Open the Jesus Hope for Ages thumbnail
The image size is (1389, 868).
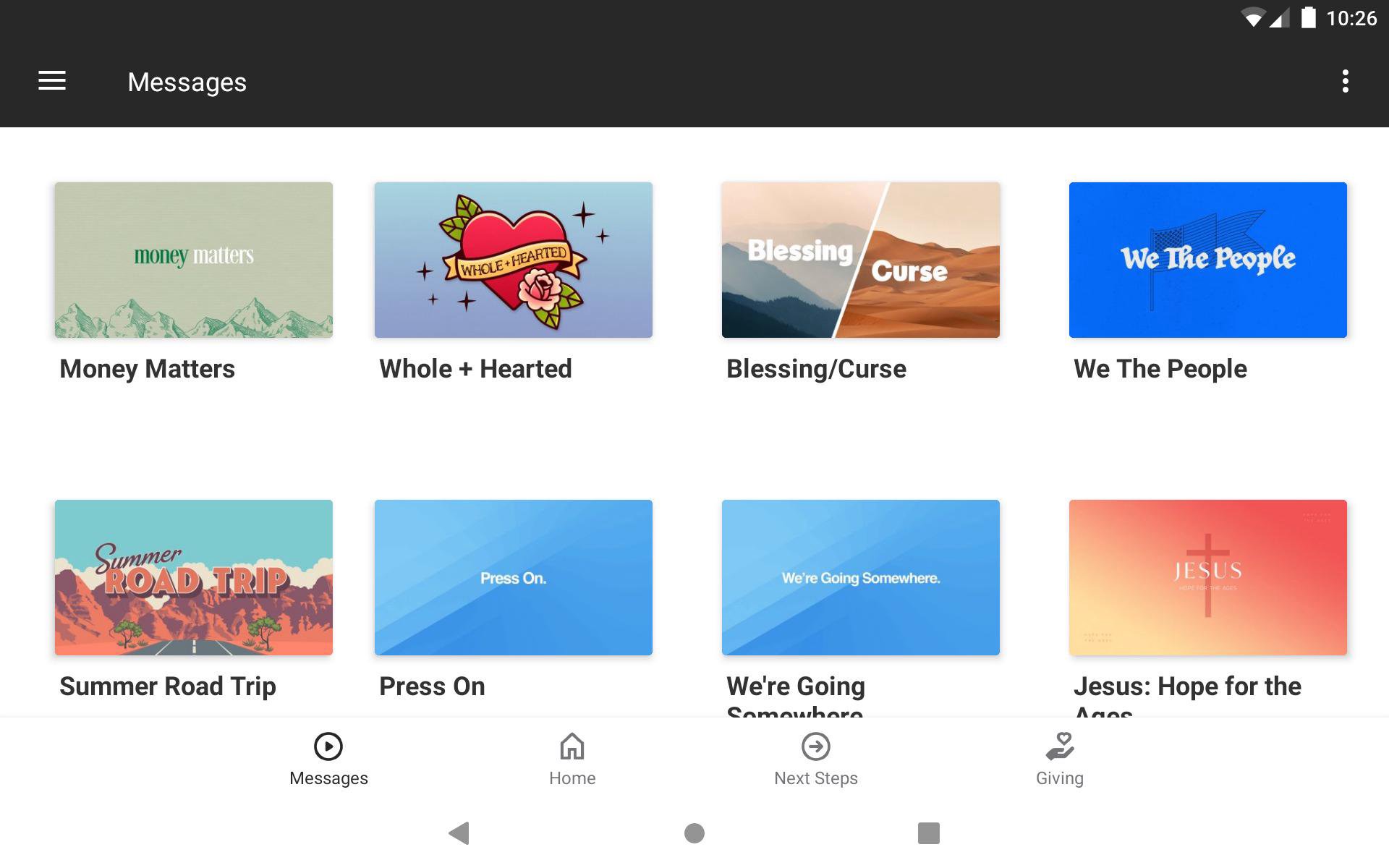(1207, 577)
